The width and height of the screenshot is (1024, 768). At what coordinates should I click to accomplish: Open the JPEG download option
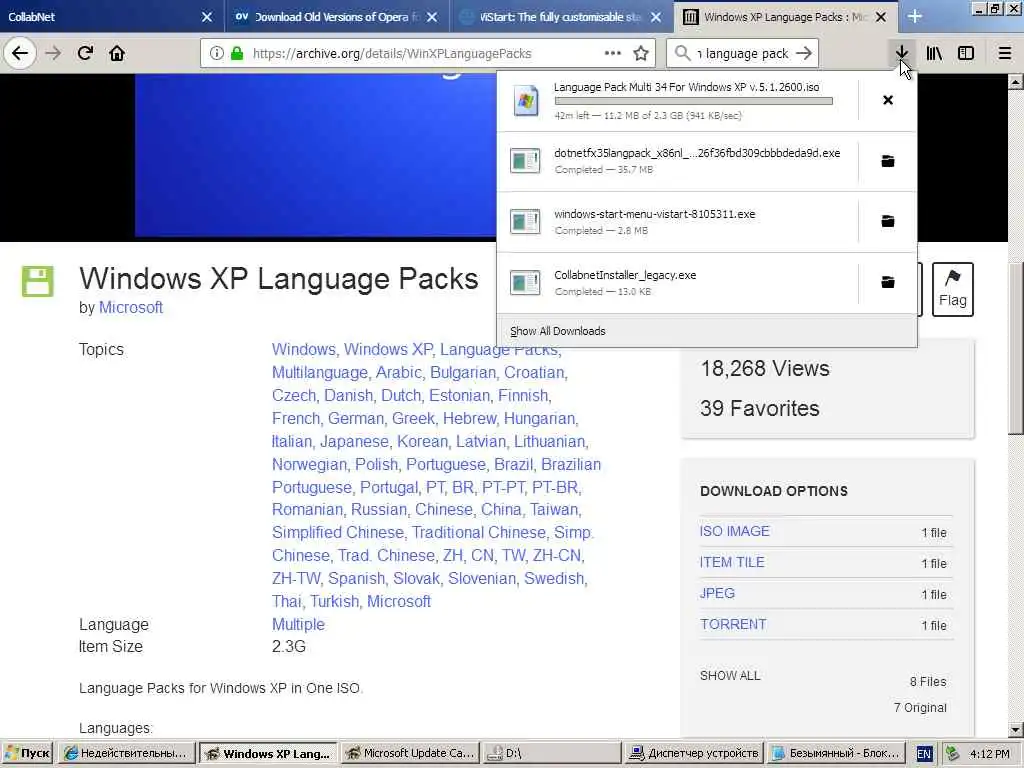point(717,593)
